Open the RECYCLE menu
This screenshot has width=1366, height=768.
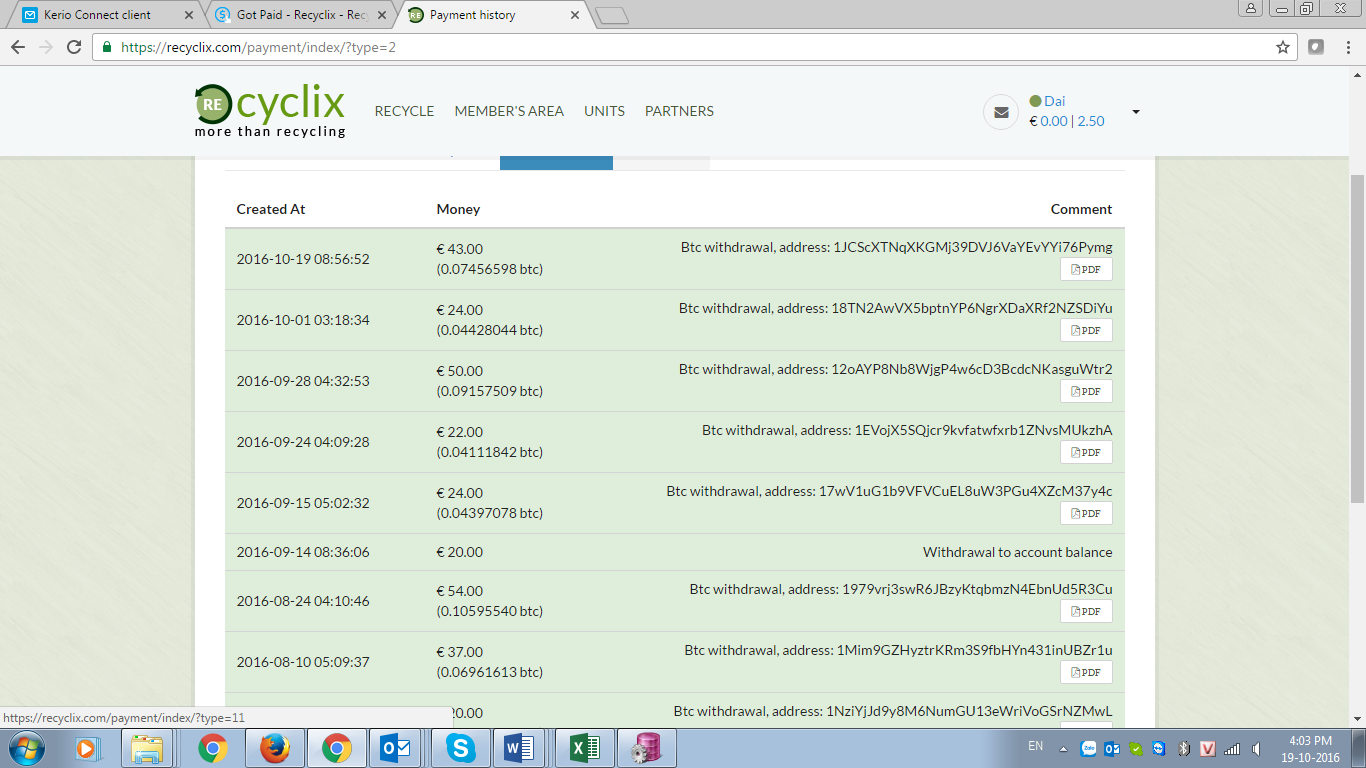404,111
